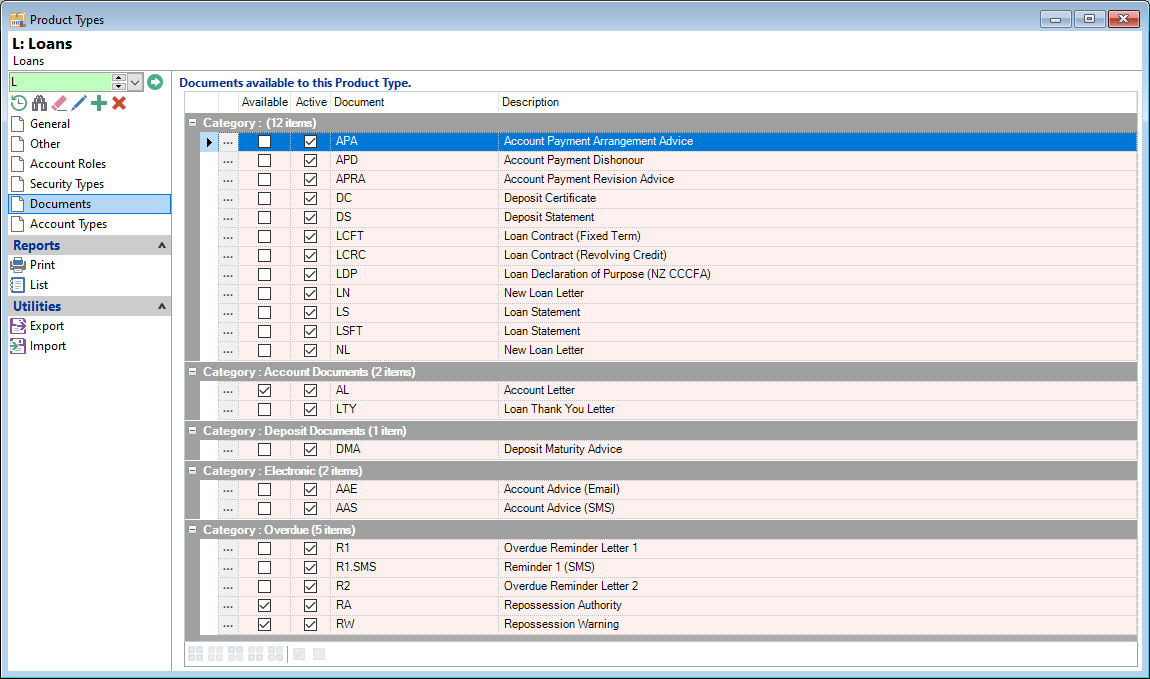Image resolution: width=1150 pixels, height=679 pixels.
Task: Untick the Active checkbox for APD
Action: click(310, 161)
